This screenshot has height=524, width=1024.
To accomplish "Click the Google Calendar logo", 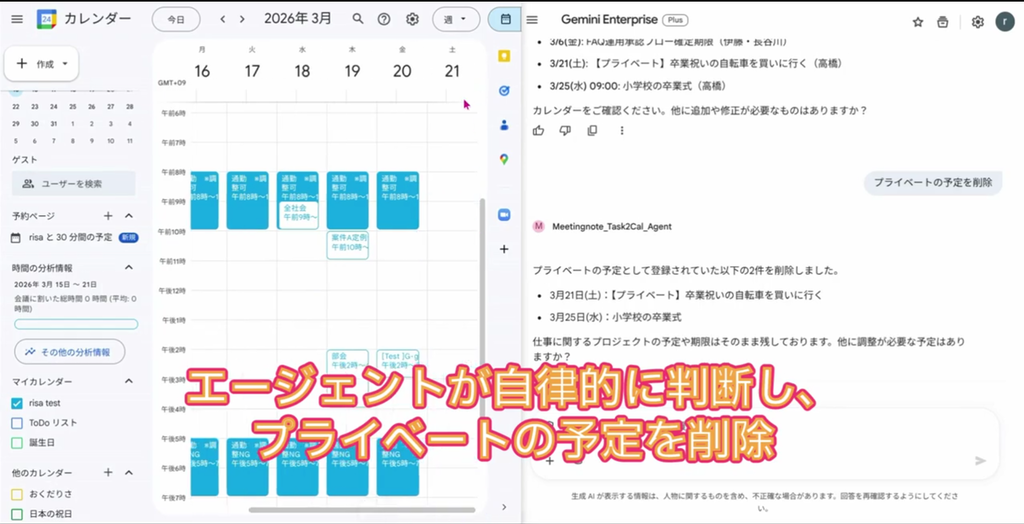I will (x=46, y=19).
